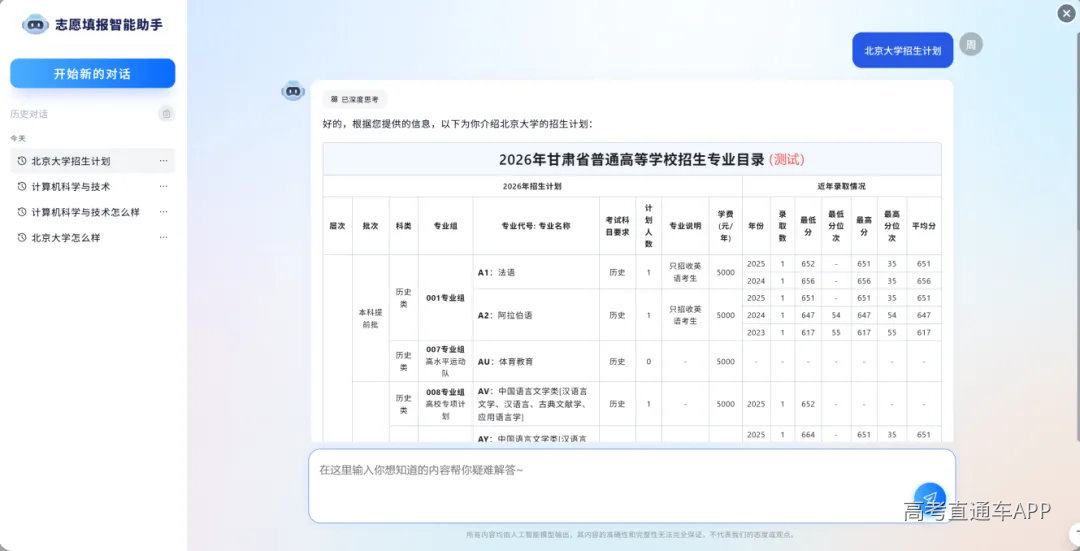The image size is (1080, 551).
Task: Click the A2: 阿拉伯语 major cell
Action: 536,315
